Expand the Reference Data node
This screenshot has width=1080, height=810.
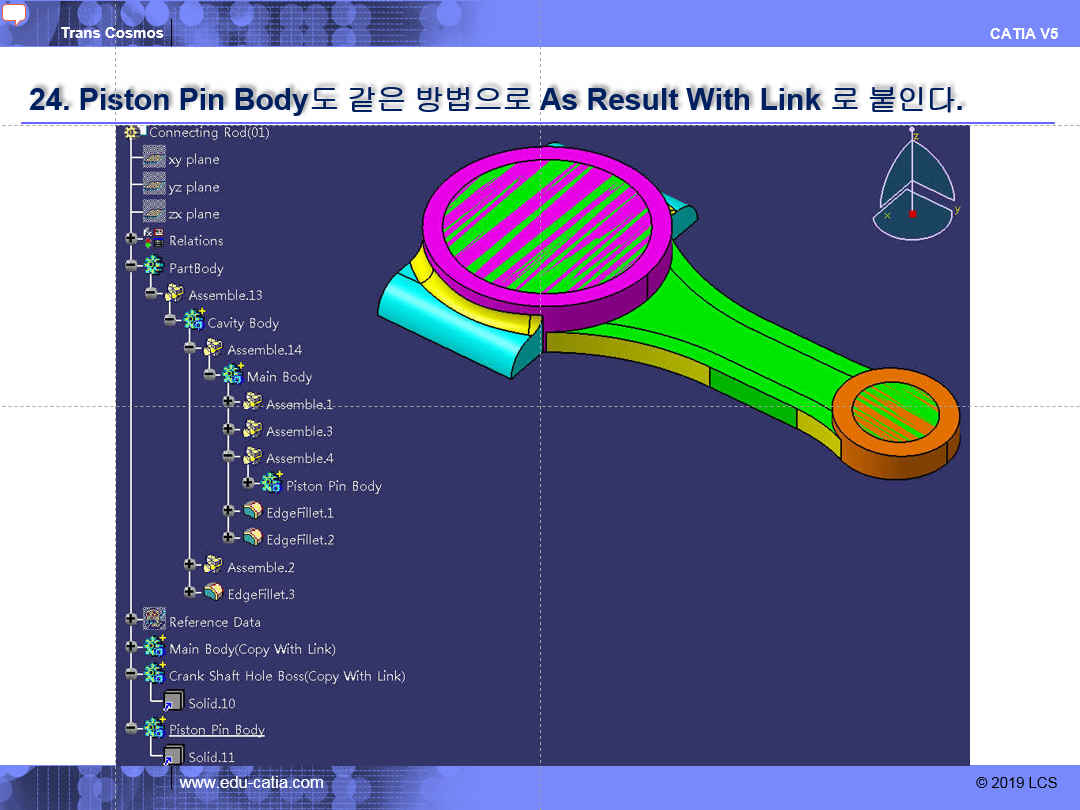click(131, 621)
